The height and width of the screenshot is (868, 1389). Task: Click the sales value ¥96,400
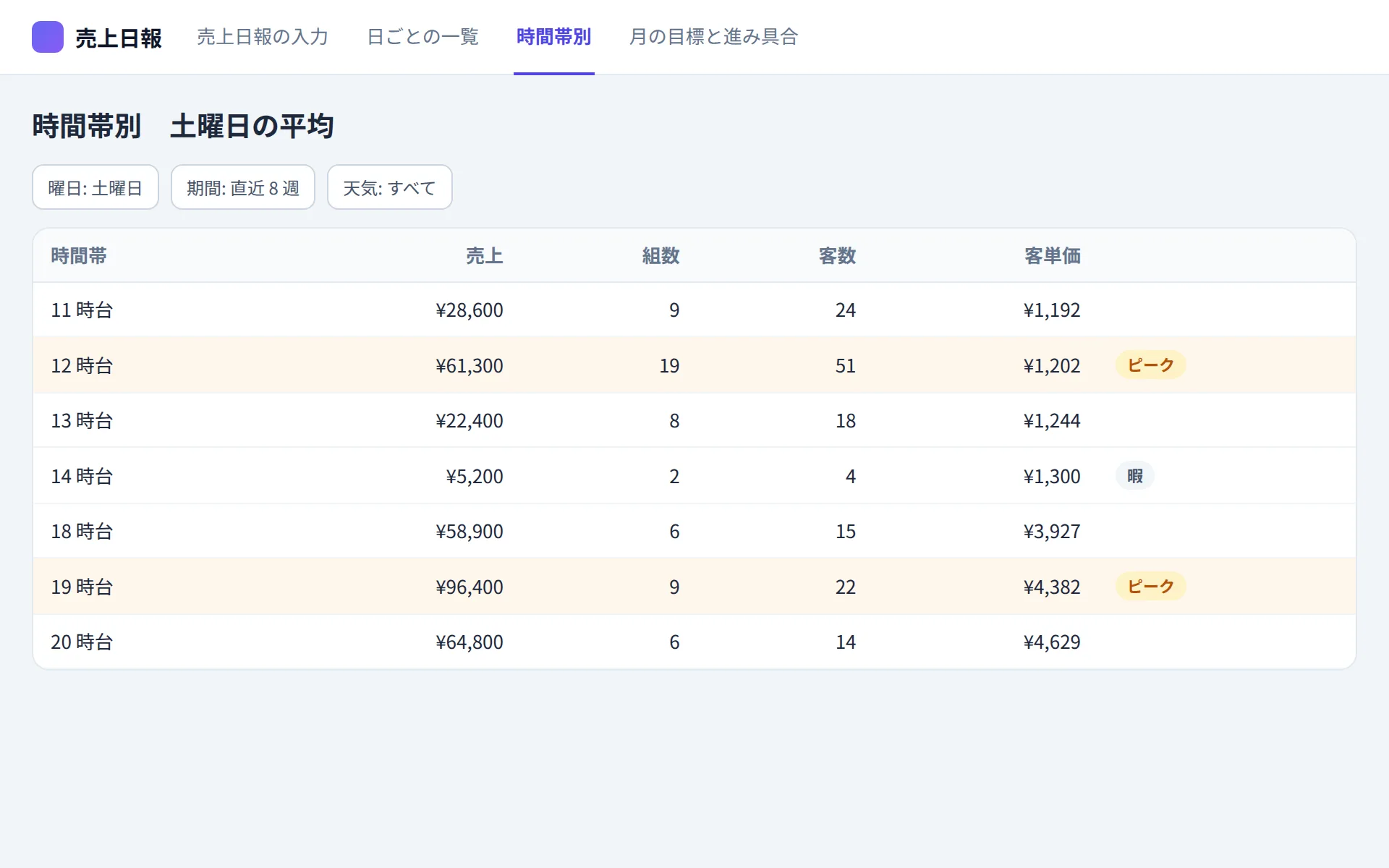[470, 587]
